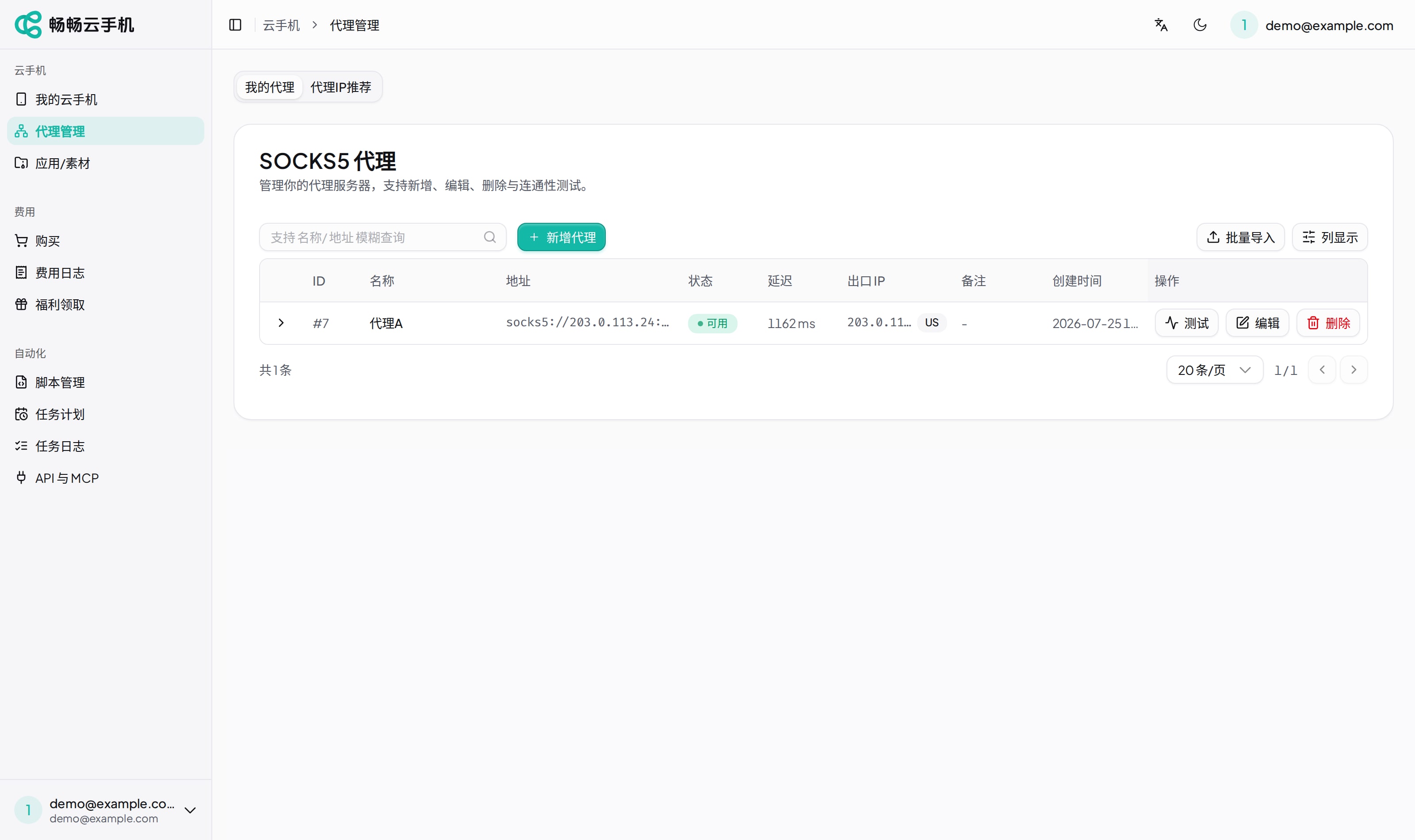The height and width of the screenshot is (840, 1415).
Task: Click the 畅畅云手机 logo icon
Action: coord(28,24)
